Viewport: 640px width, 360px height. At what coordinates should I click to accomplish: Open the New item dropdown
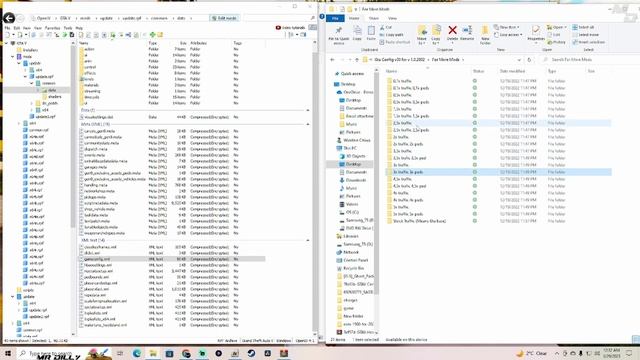point(507,27)
